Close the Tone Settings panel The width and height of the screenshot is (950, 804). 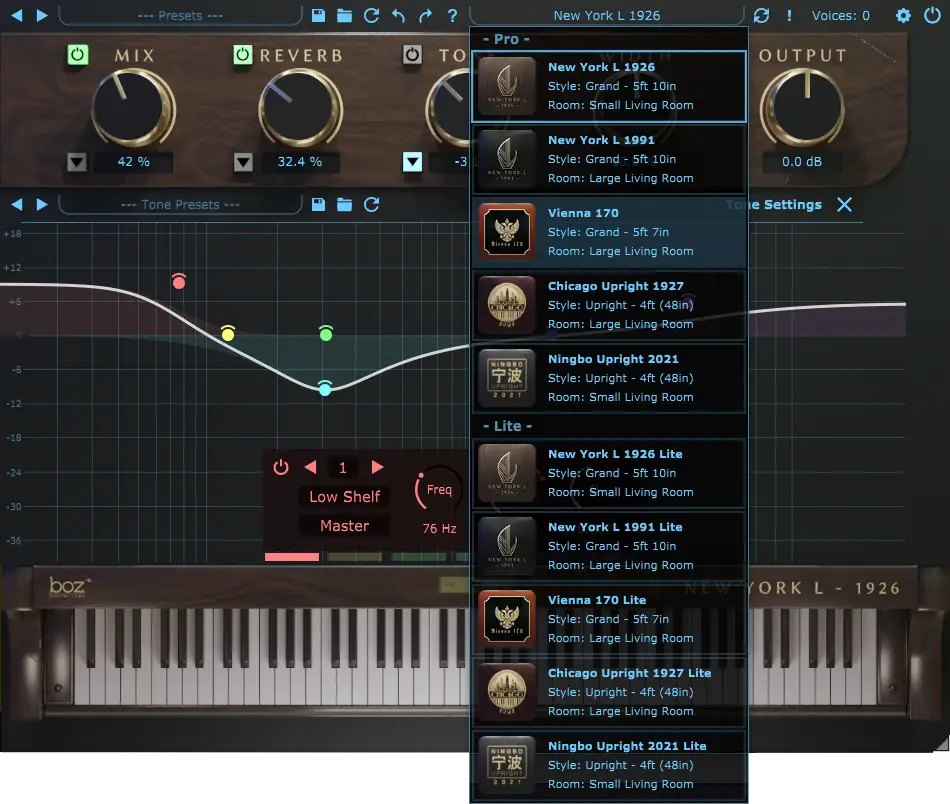coord(844,205)
